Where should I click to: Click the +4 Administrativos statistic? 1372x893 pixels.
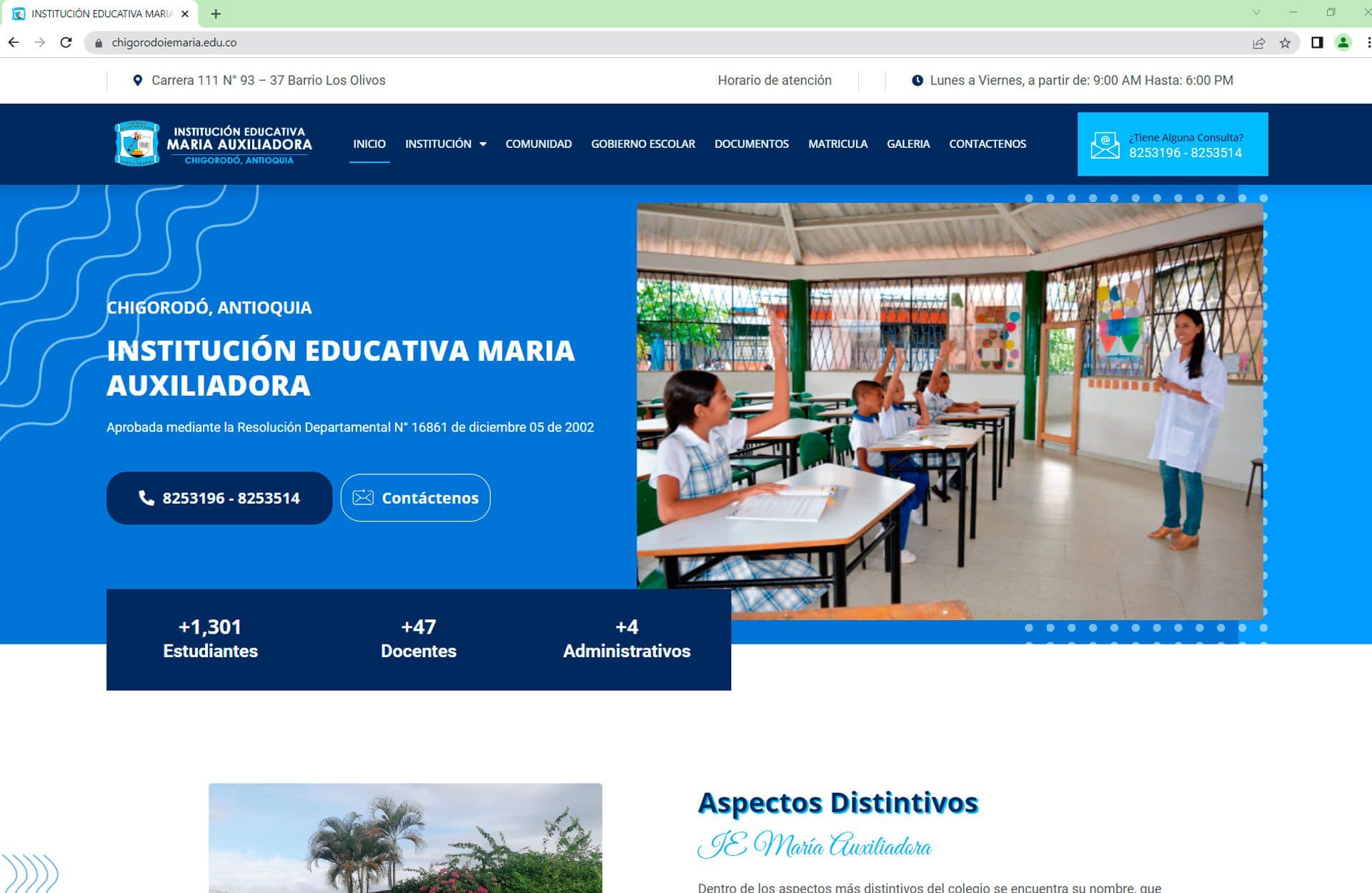click(x=627, y=639)
